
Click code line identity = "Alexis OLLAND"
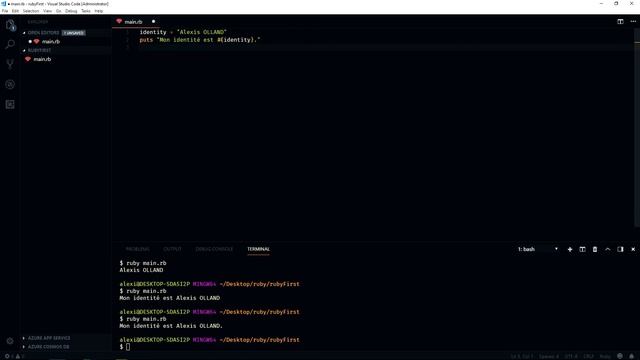pos(183,32)
